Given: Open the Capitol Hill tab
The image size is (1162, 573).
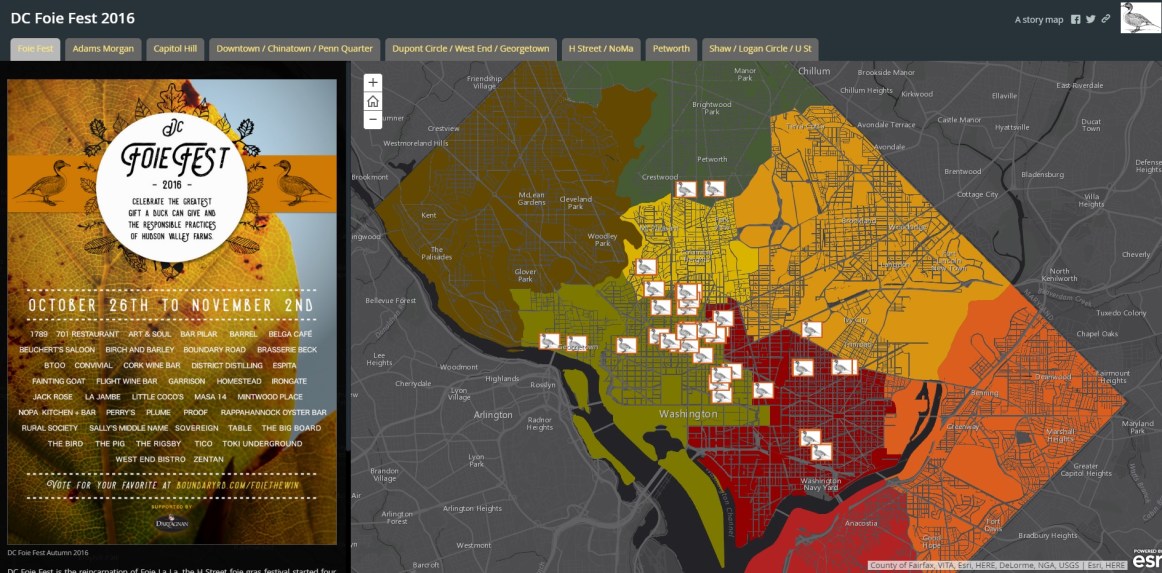Looking at the screenshot, I should pyautogui.click(x=175, y=49).
